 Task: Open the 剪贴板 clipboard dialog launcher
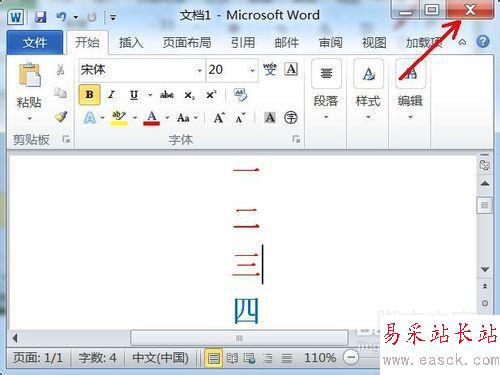coord(66,139)
